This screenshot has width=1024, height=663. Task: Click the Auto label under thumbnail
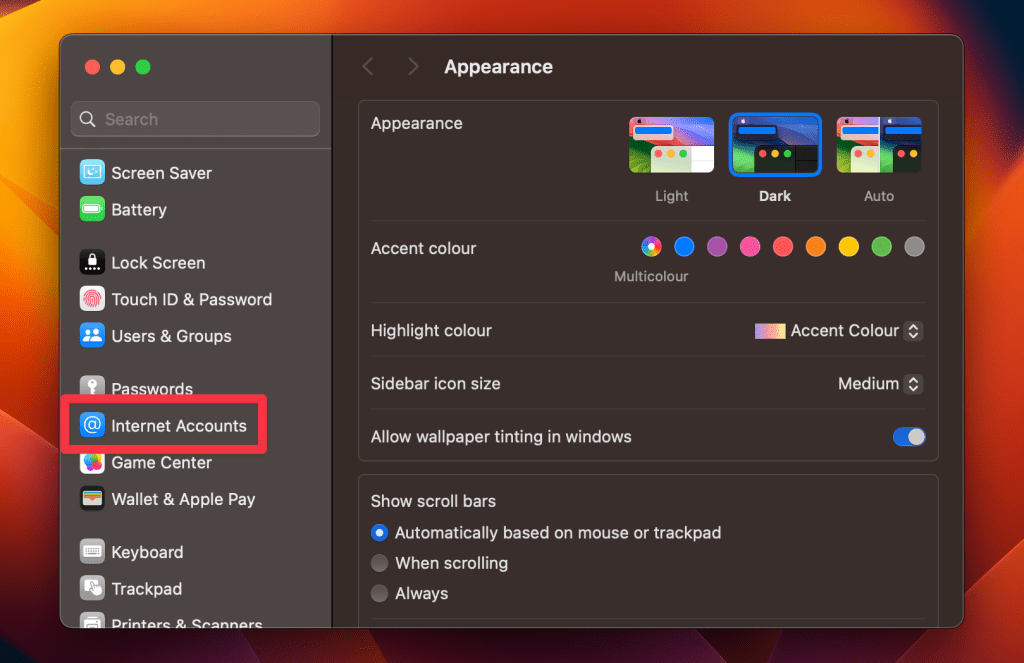coord(879,196)
